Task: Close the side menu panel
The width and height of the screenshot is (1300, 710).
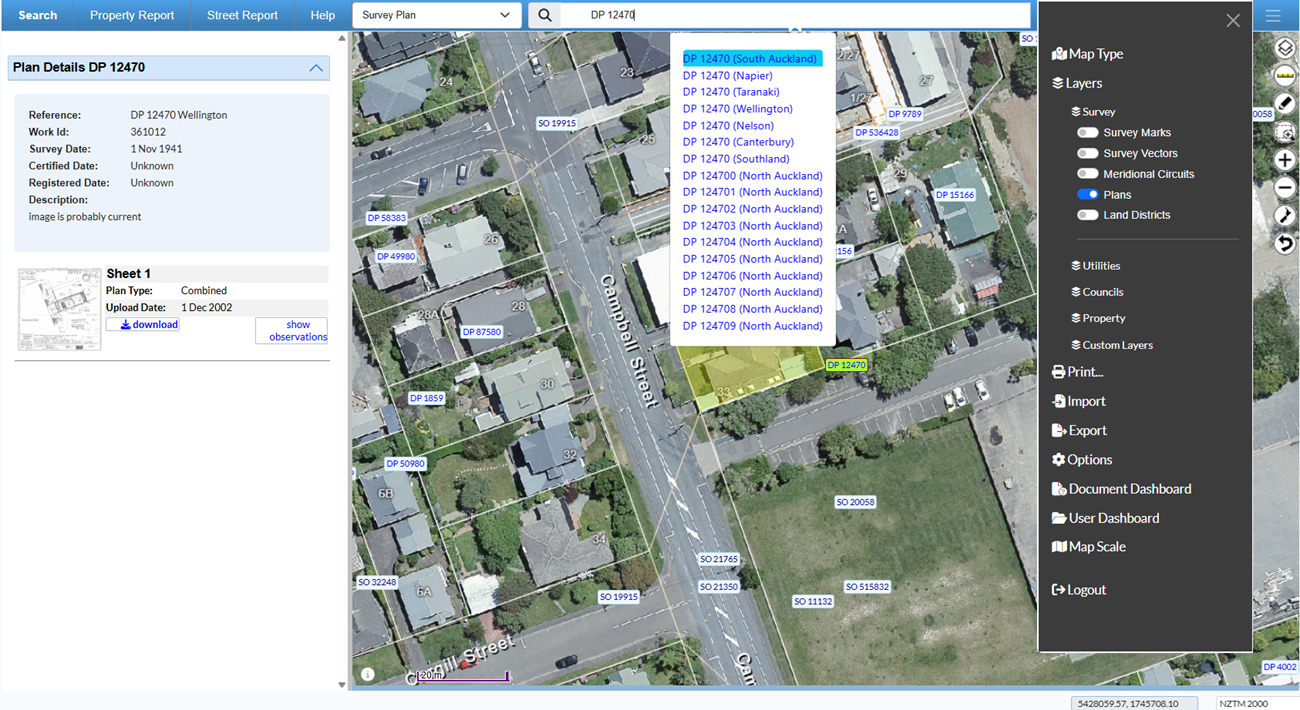Action: point(1233,21)
